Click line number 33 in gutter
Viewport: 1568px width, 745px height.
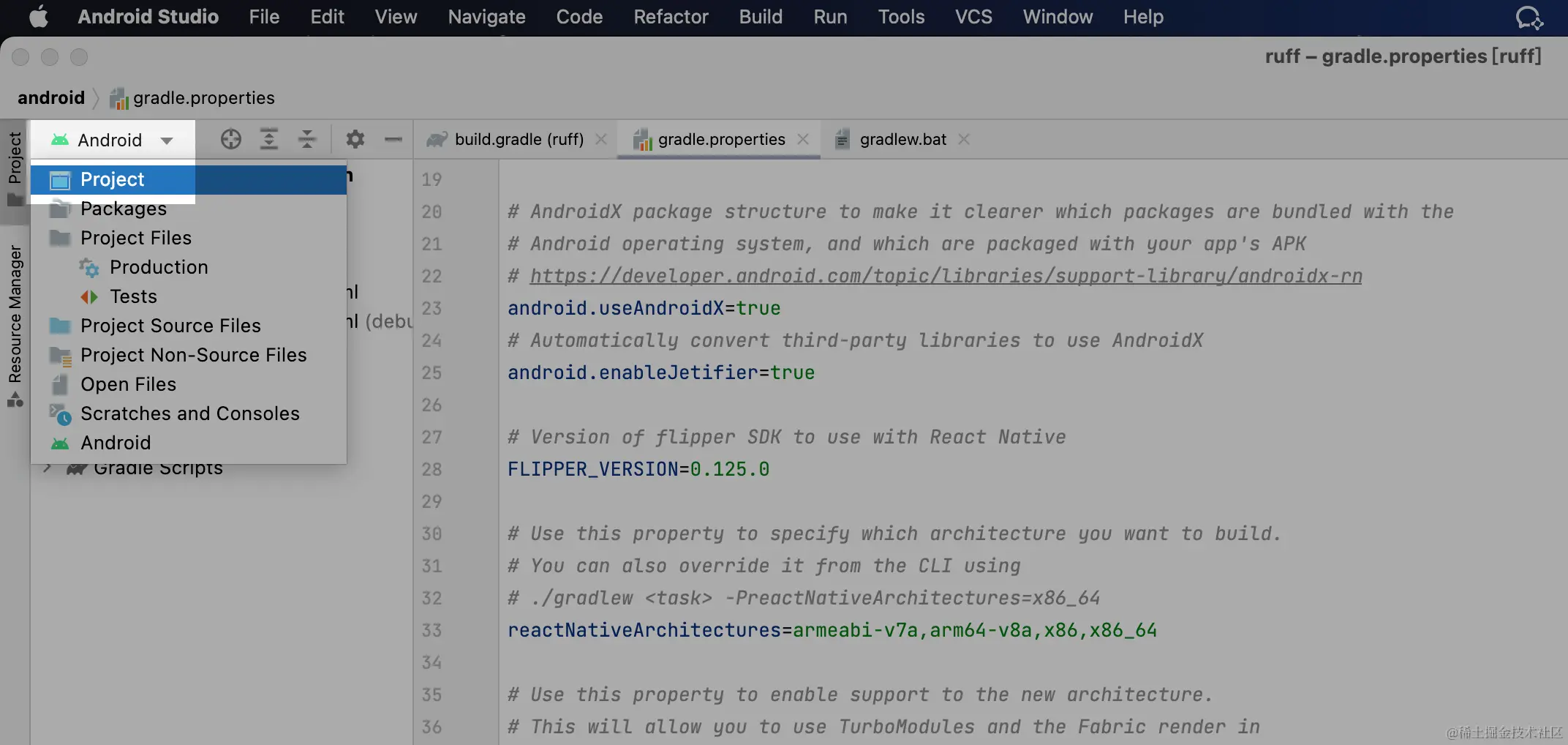click(x=431, y=630)
